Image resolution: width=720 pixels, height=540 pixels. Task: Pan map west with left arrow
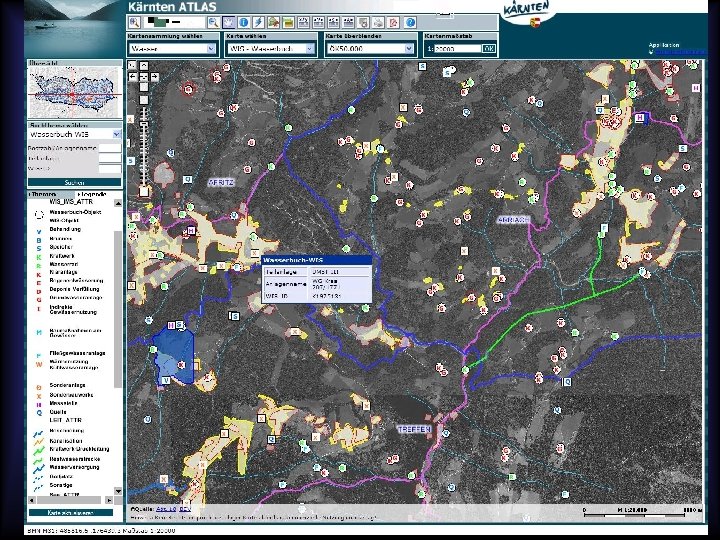pyautogui.click(x=132, y=77)
